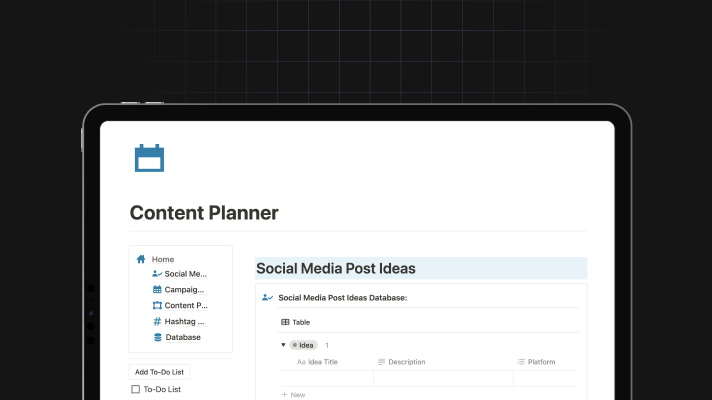Screen dimensions: 712x400
Task: Click the Content P... frame icon
Action: point(157,305)
